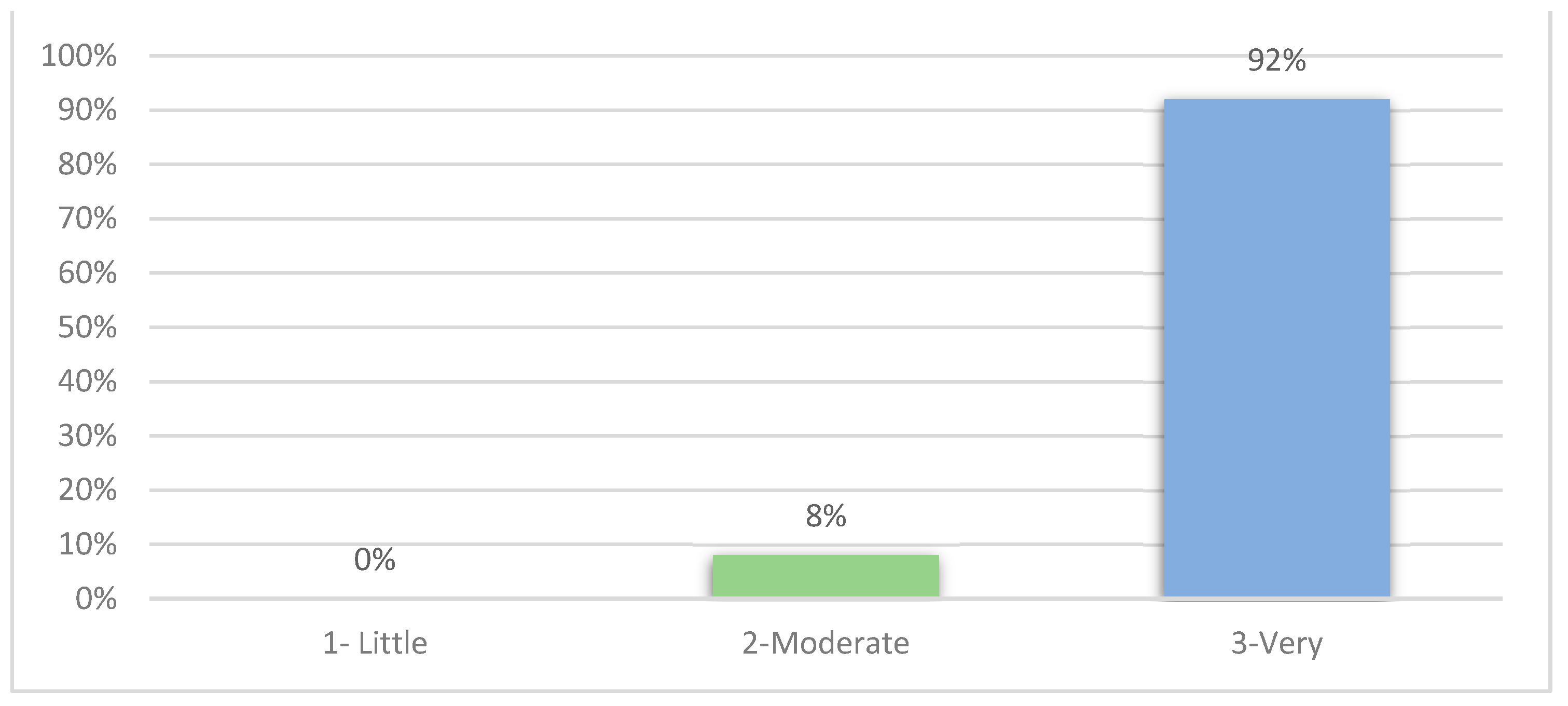Screen dimensions: 1568x706
Task: Click the 20% y-axis label
Action: (87, 490)
